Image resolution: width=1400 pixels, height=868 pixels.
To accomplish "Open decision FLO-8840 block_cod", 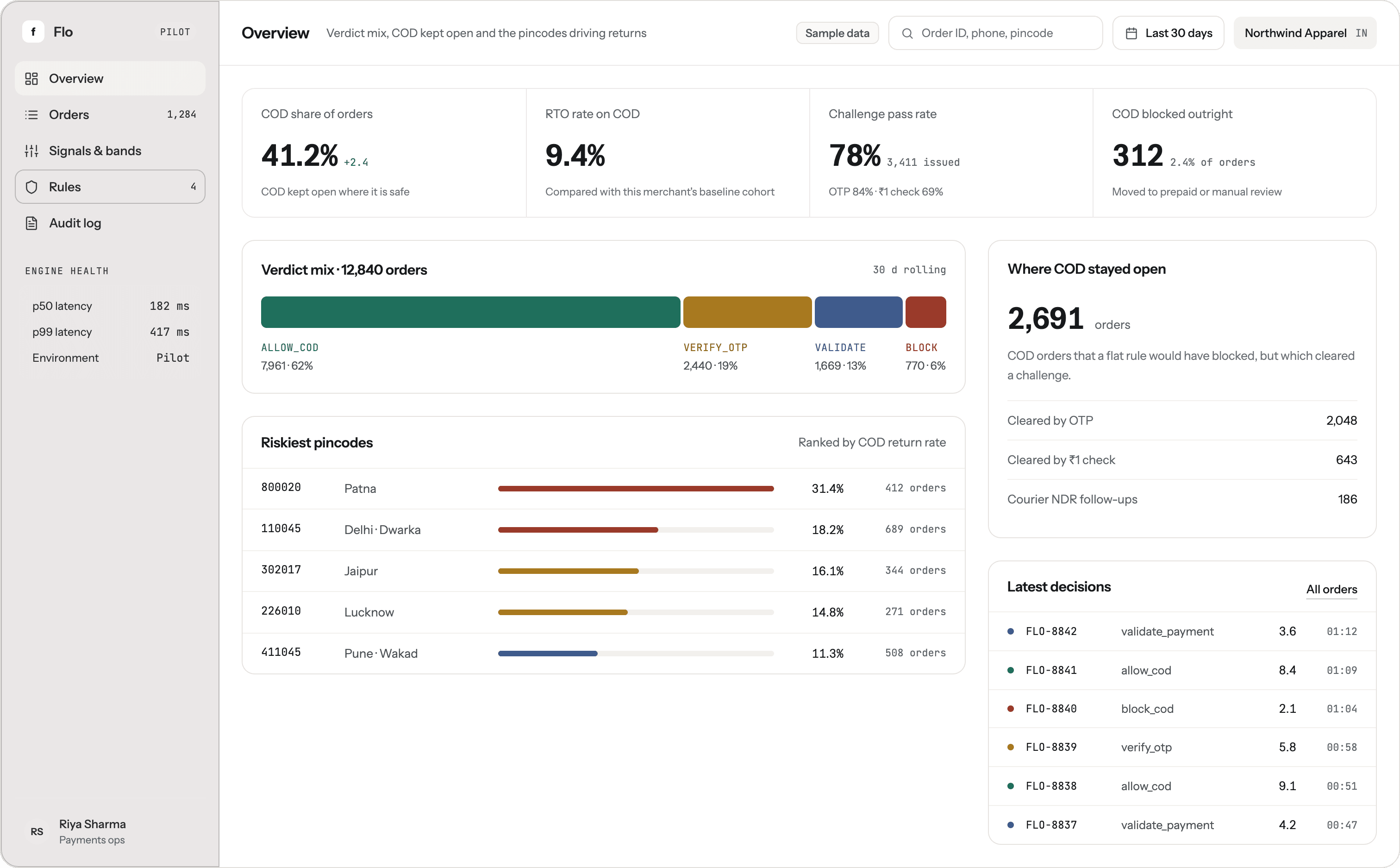I will pos(1182,708).
